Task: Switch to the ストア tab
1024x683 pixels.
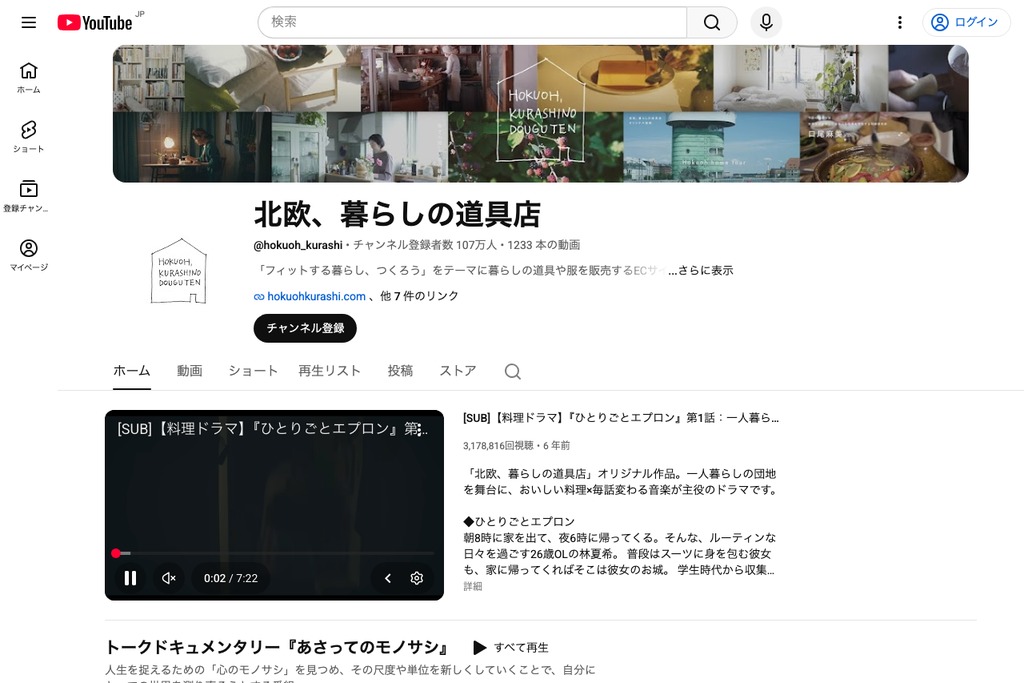Action: click(458, 371)
